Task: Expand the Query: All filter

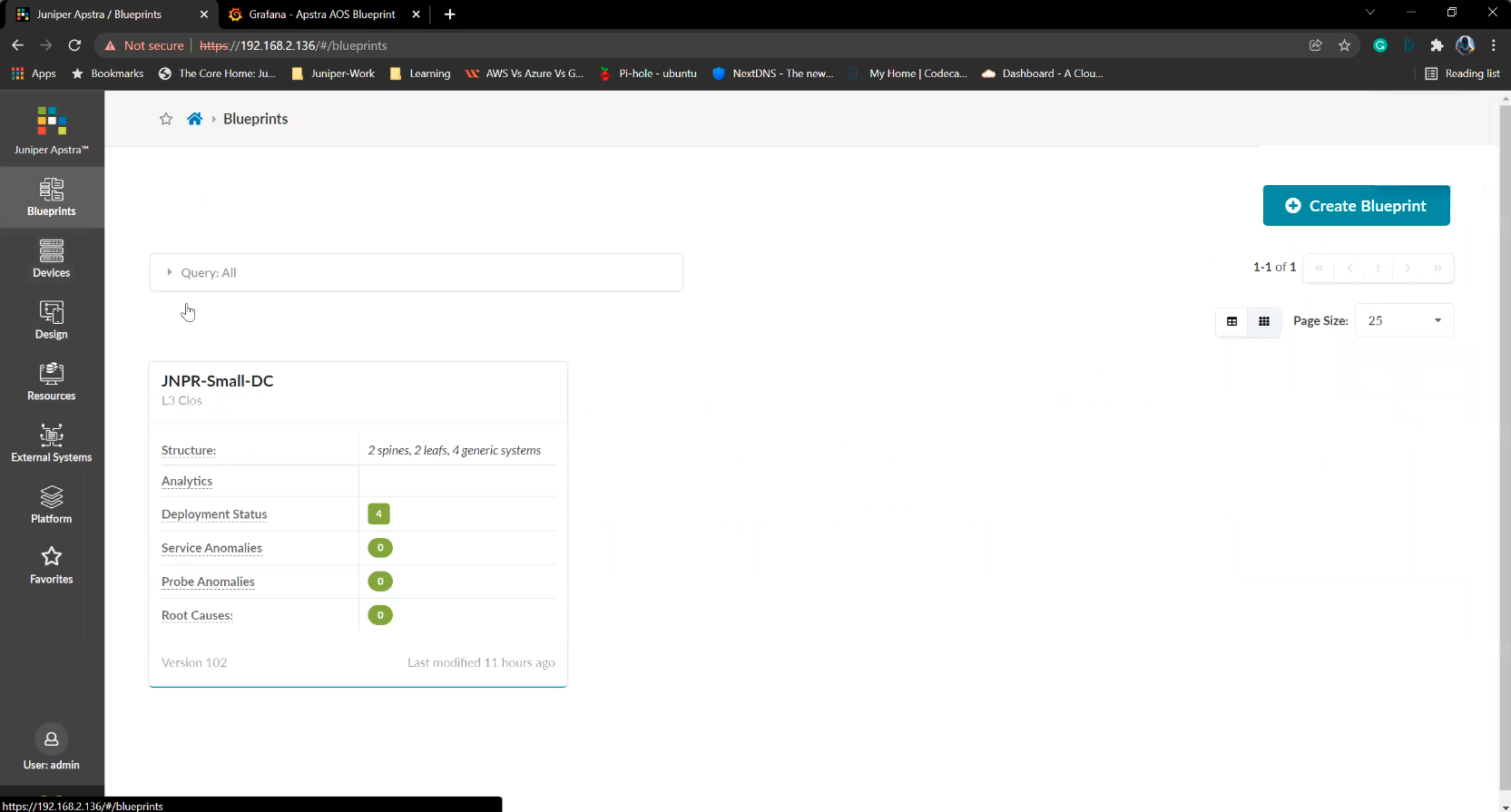Action: click(x=417, y=272)
